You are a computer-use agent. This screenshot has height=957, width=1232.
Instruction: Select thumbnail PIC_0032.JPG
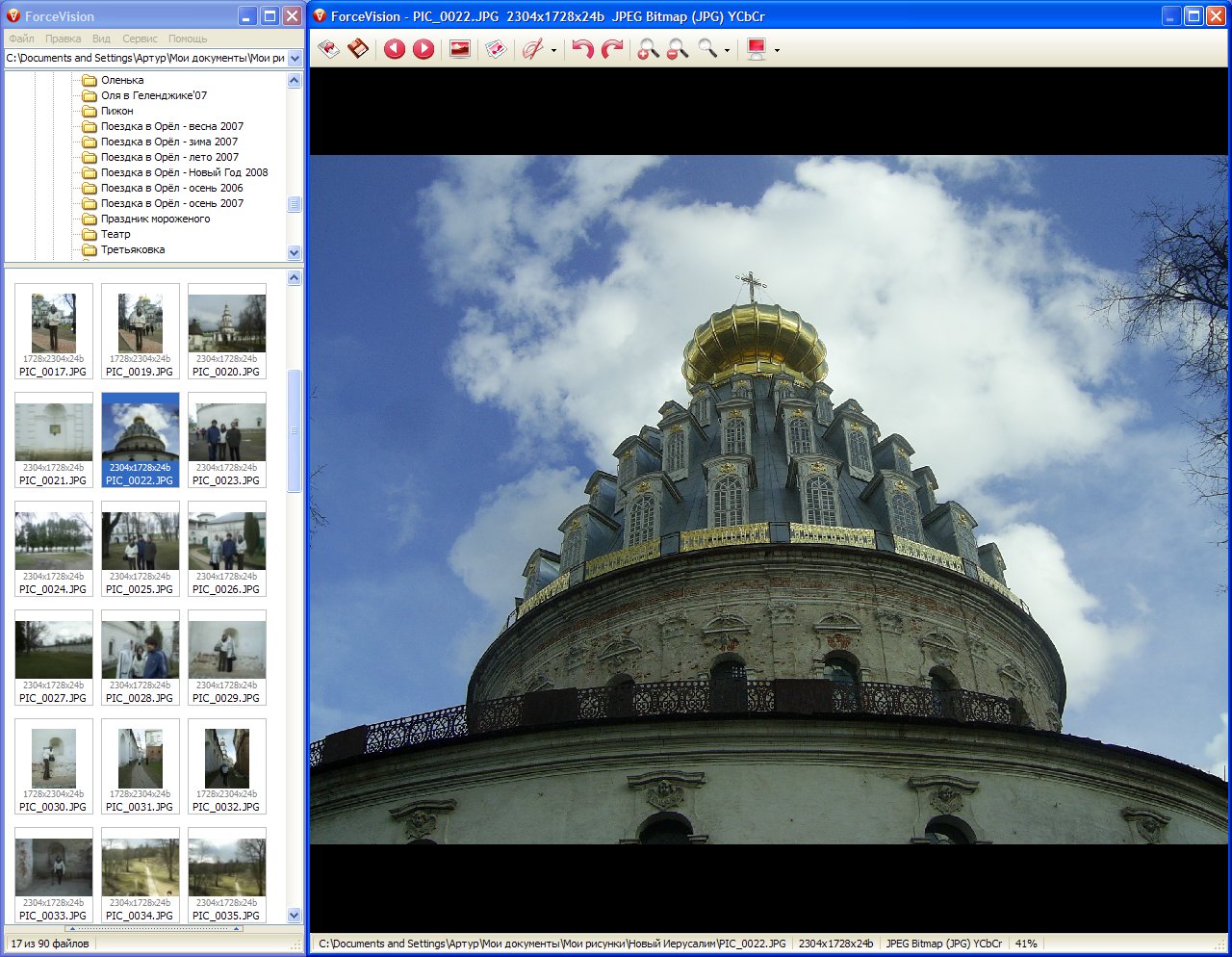coord(227,766)
